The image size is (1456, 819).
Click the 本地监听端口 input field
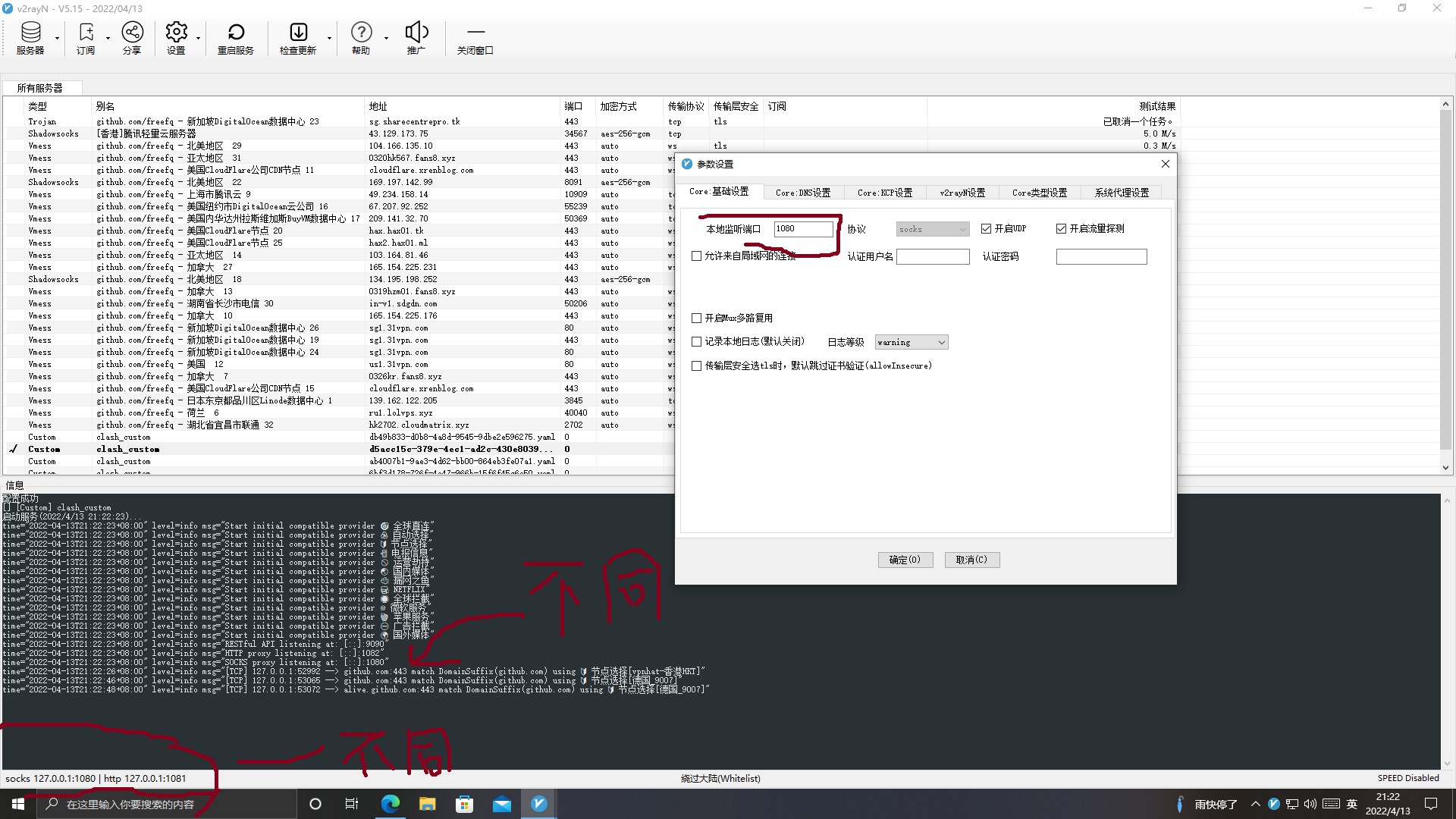coord(802,229)
